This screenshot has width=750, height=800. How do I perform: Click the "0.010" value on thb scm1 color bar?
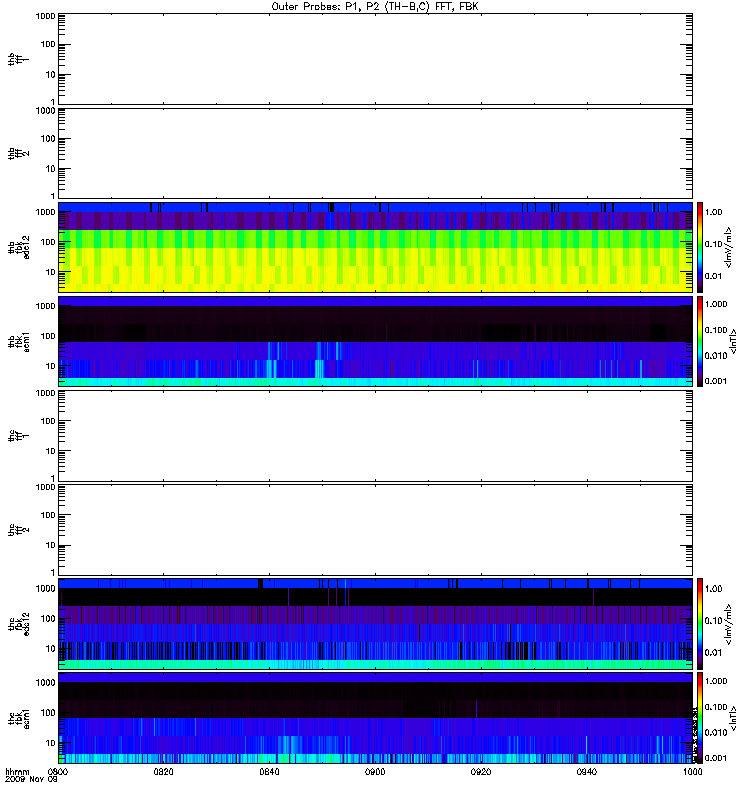[x=716, y=356]
